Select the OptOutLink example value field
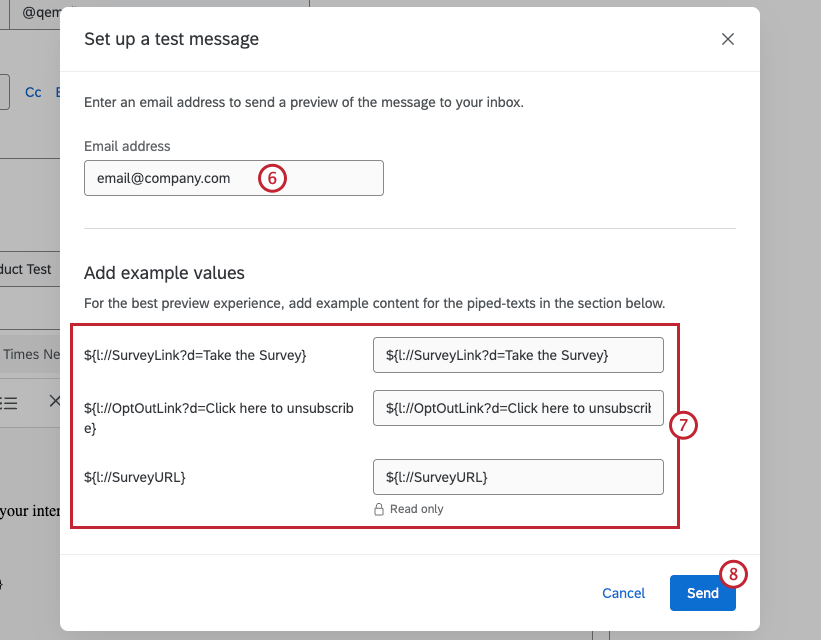 click(x=518, y=408)
